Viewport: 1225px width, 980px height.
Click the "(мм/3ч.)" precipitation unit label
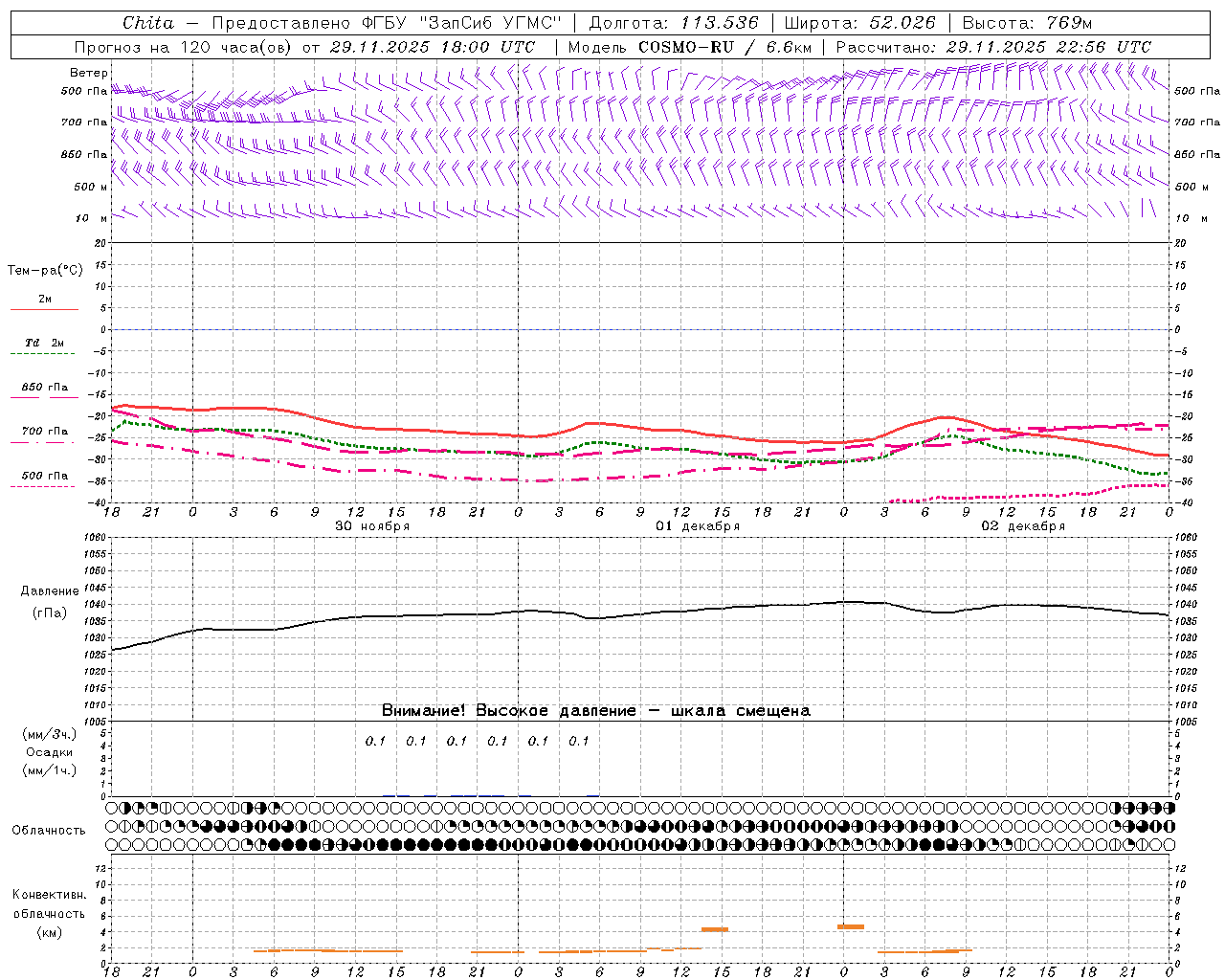coord(50,734)
